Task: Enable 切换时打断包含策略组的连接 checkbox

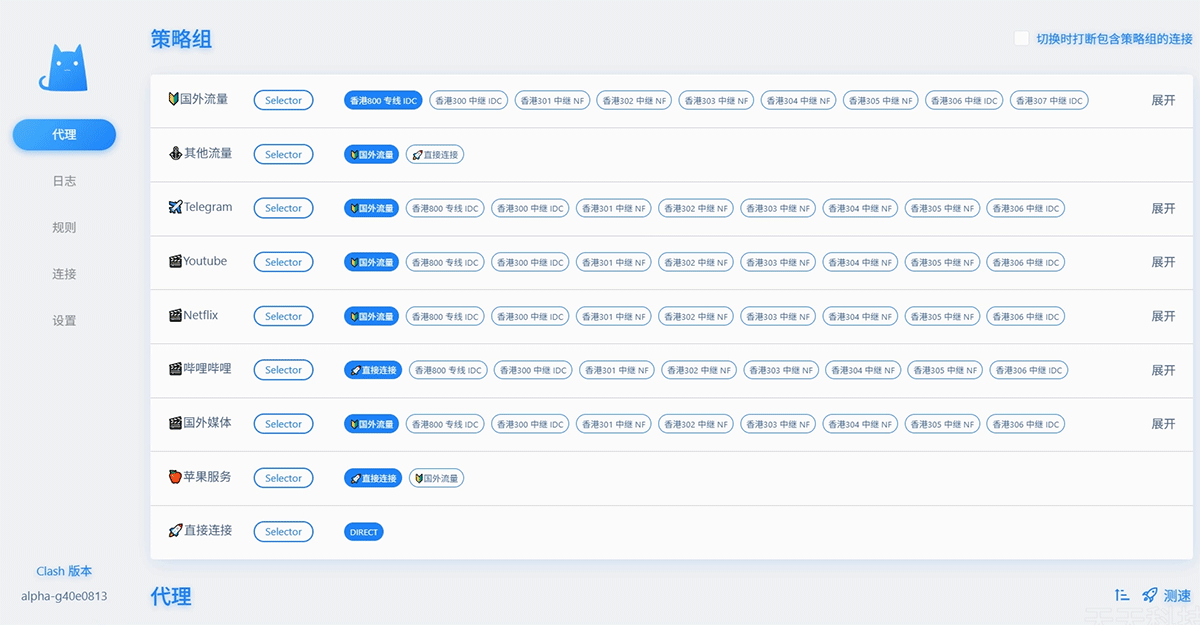Action: click(x=1021, y=39)
